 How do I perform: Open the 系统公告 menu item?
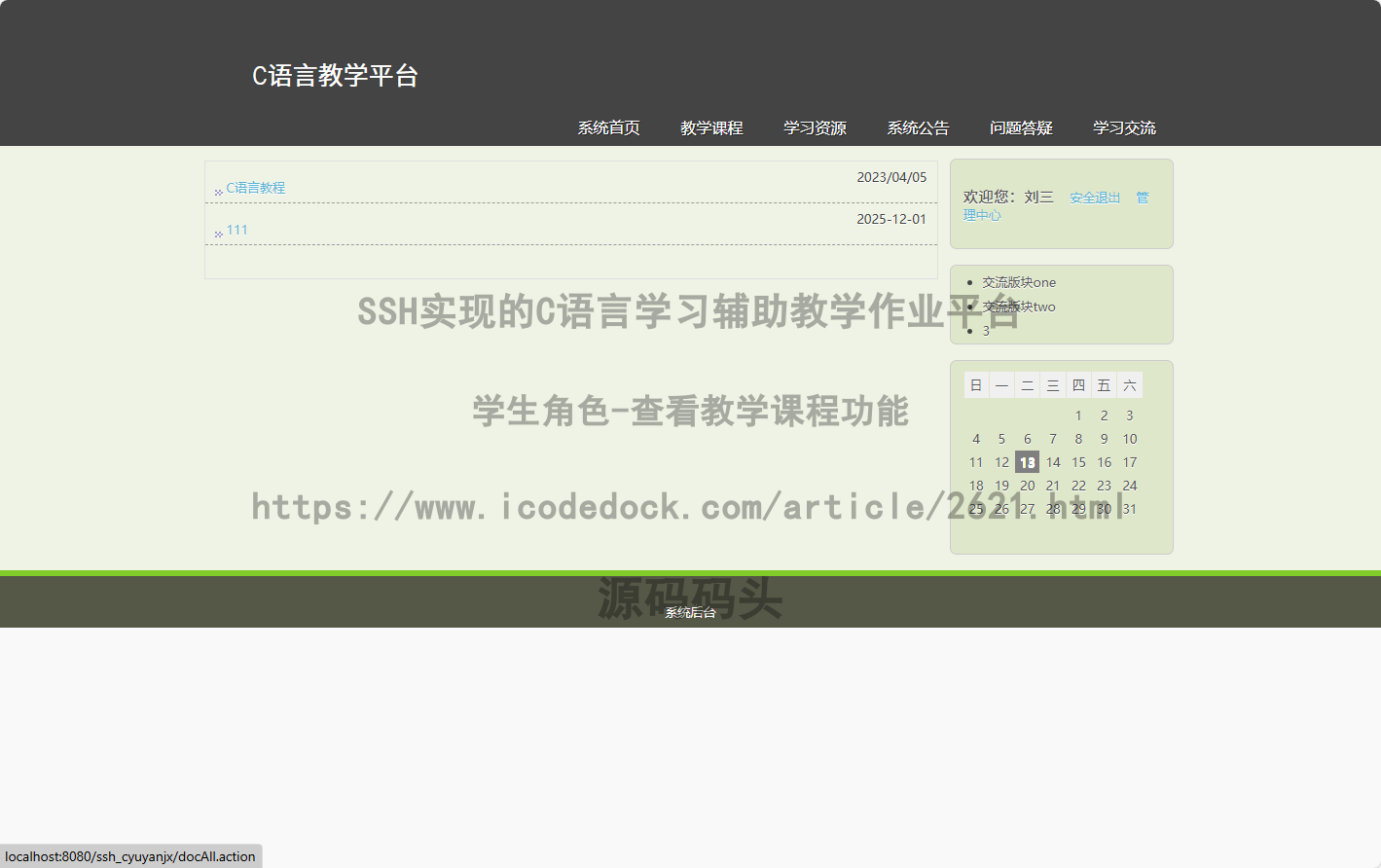point(918,127)
